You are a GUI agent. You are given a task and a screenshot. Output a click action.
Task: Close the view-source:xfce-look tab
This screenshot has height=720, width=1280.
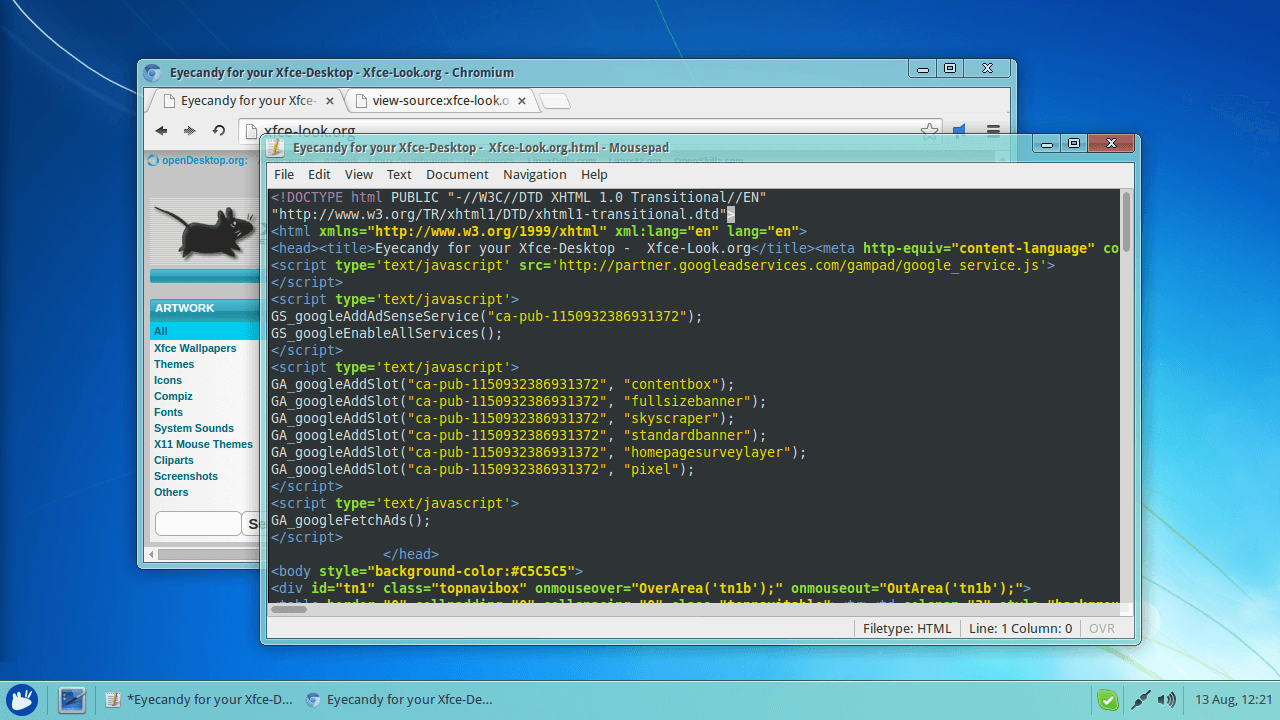coord(521,101)
